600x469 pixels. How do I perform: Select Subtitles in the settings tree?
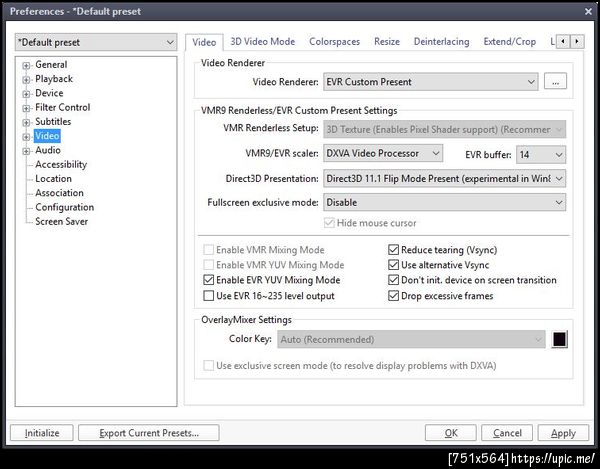click(53, 122)
